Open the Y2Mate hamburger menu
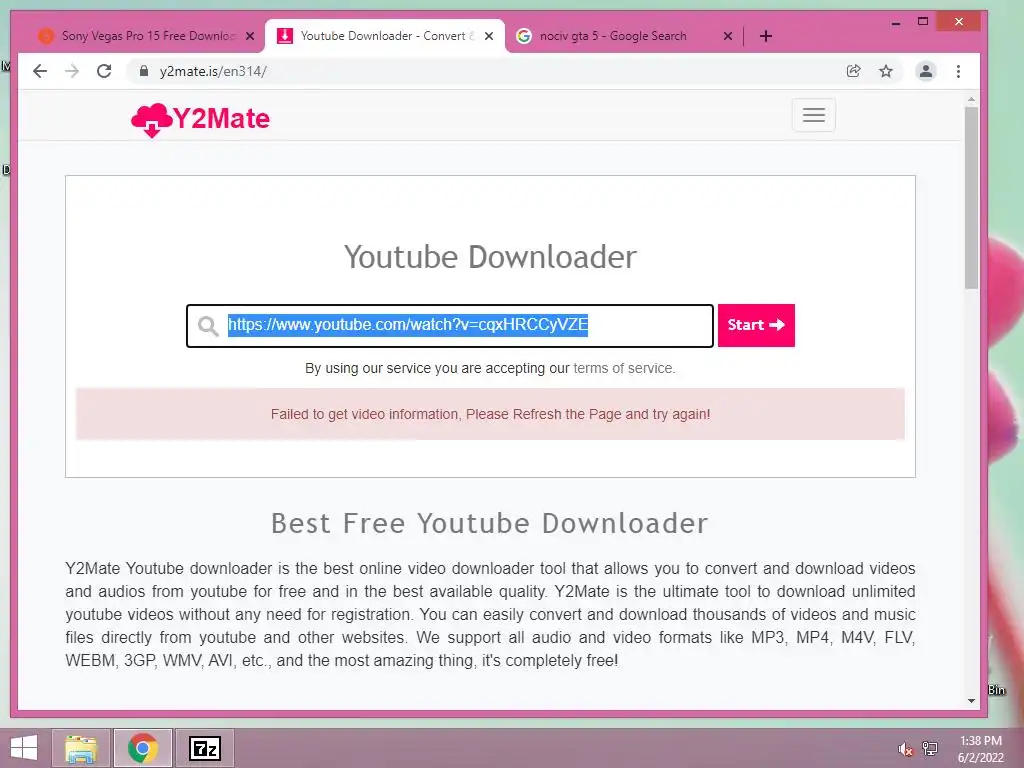 (813, 115)
